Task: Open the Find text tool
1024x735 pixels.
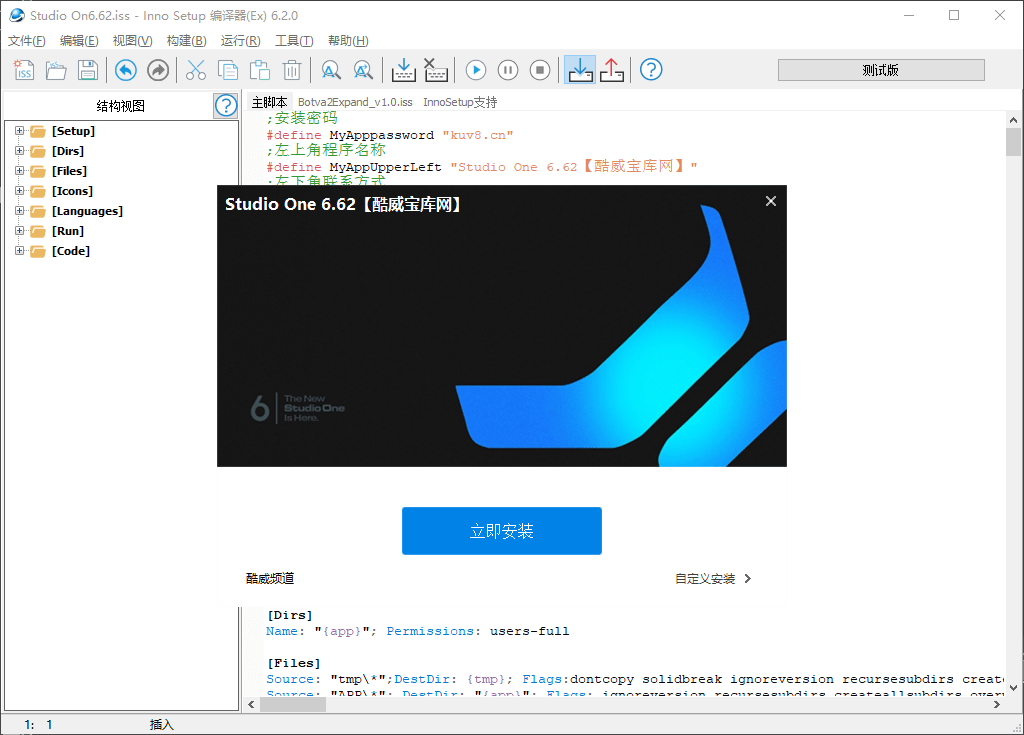Action: [x=331, y=70]
